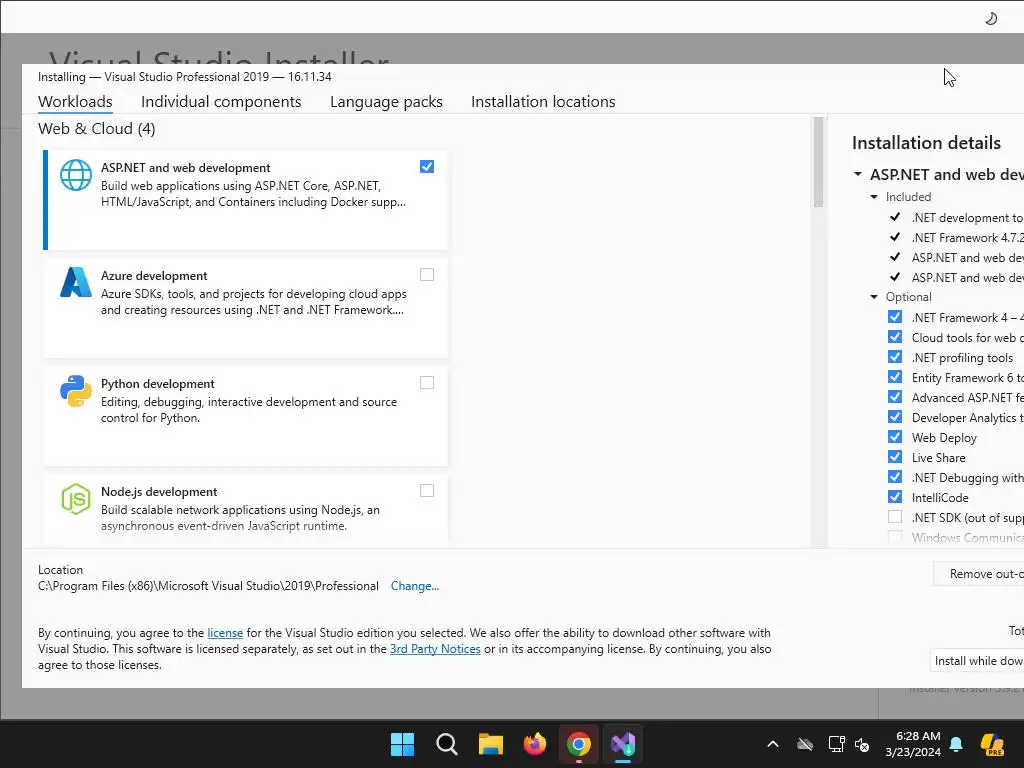Uncheck .NET profiling tools
1024x768 pixels.
click(895, 357)
